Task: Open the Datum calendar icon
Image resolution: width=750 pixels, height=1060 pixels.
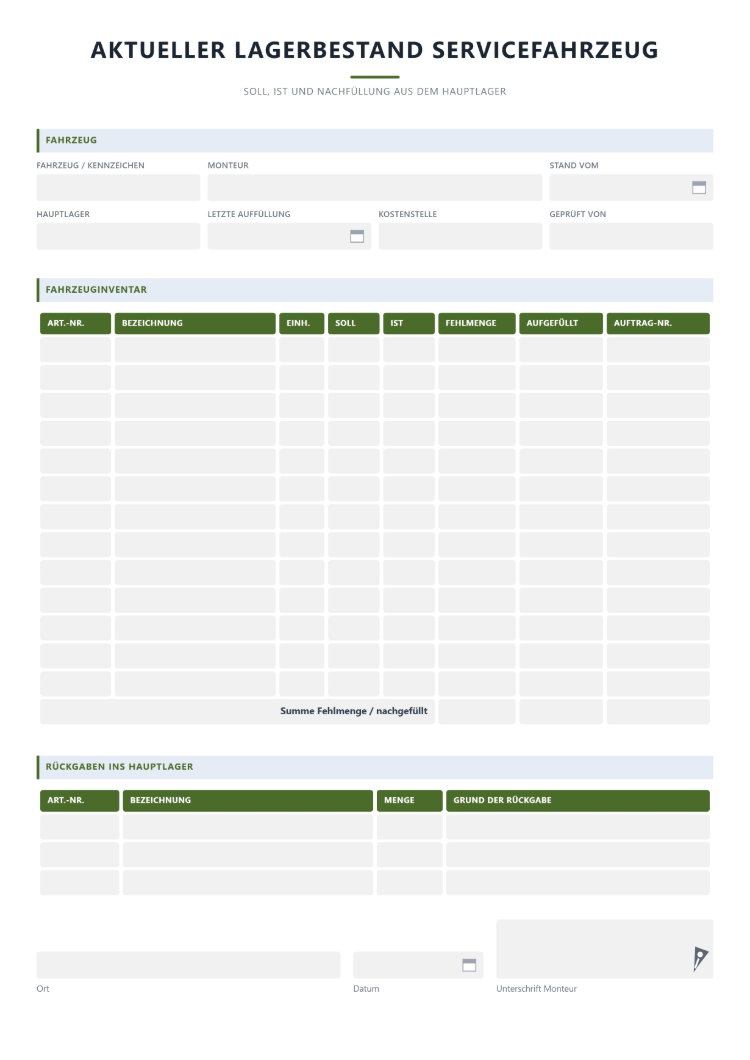Action: 469,965
